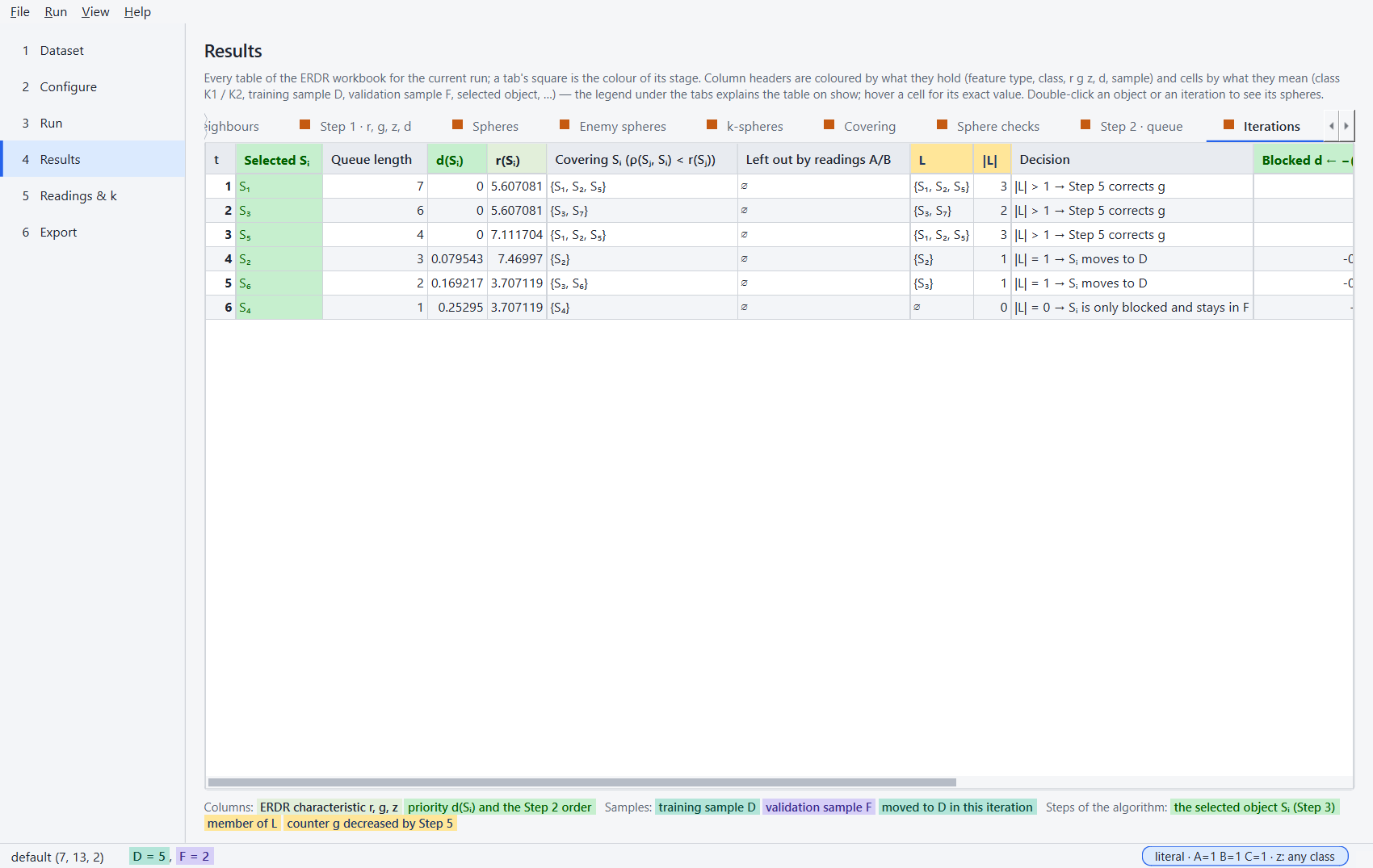Select the Results step in sidebar

93,159
